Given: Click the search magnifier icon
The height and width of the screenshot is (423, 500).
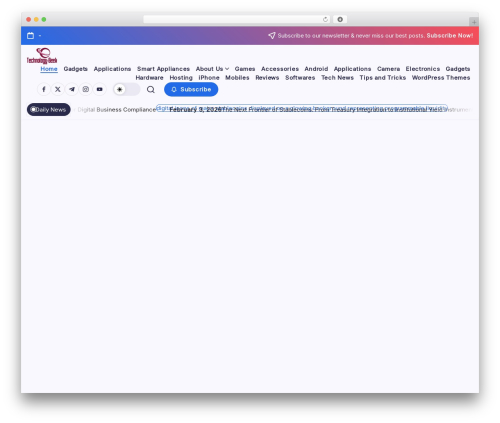Looking at the screenshot, I should (151, 89).
